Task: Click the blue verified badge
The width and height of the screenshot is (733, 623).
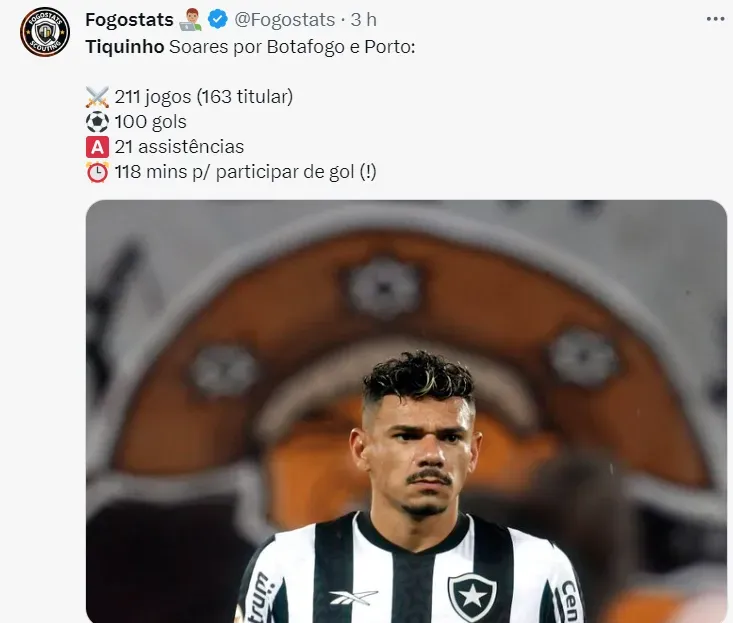Action: (217, 20)
